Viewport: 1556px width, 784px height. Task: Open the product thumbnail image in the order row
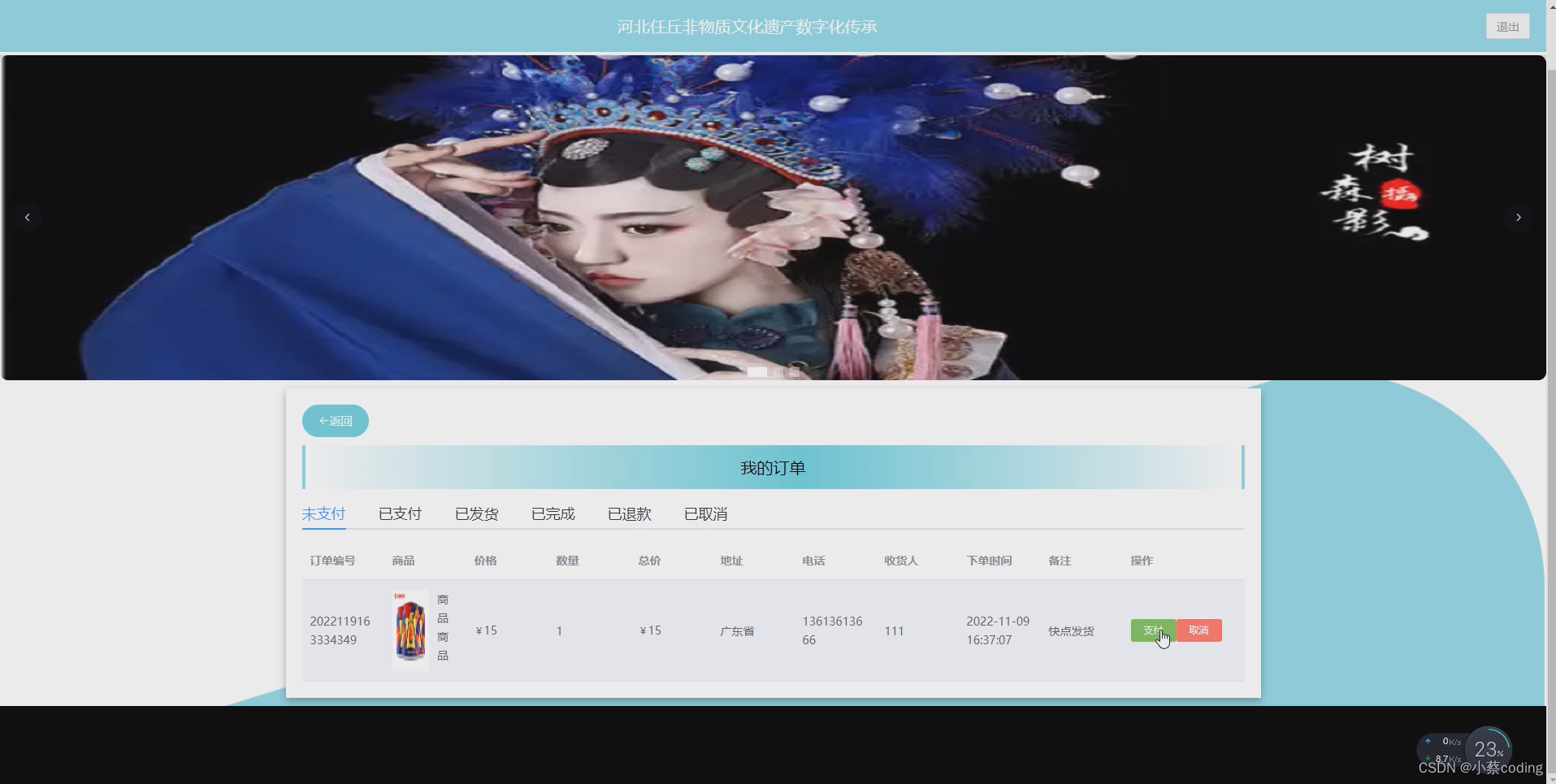click(410, 630)
